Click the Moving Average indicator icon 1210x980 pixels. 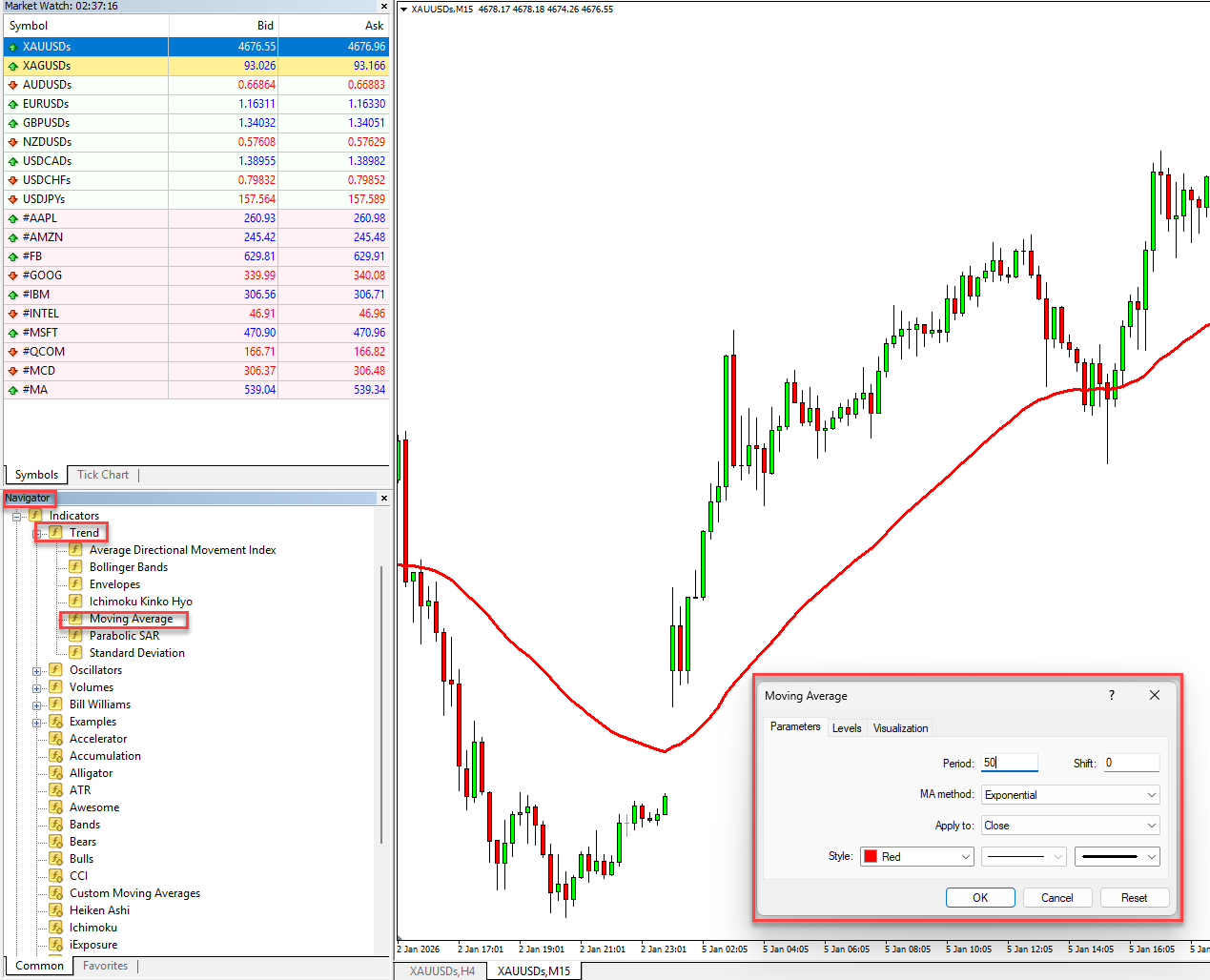[x=75, y=619]
